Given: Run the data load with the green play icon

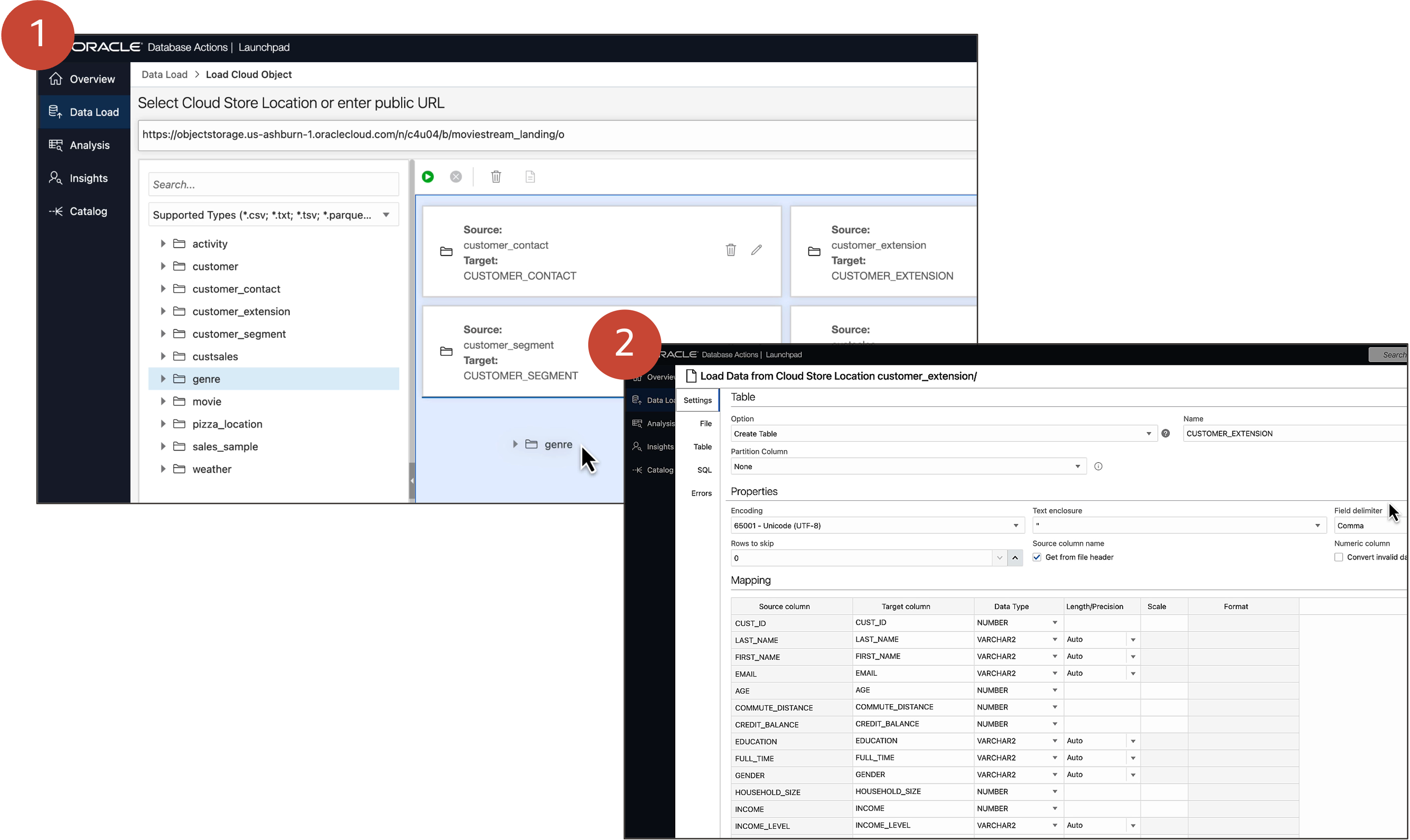Looking at the screenshot, I should [428, 177].
